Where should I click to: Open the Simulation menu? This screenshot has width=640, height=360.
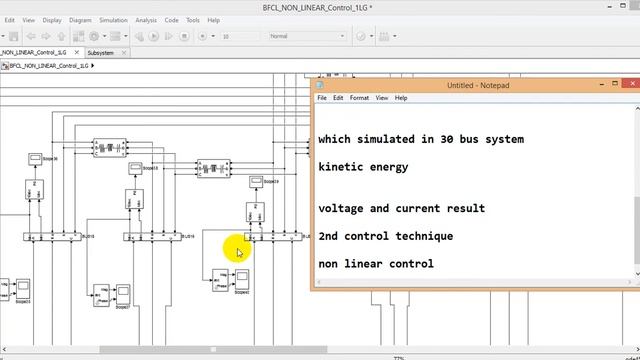(113, 20)
